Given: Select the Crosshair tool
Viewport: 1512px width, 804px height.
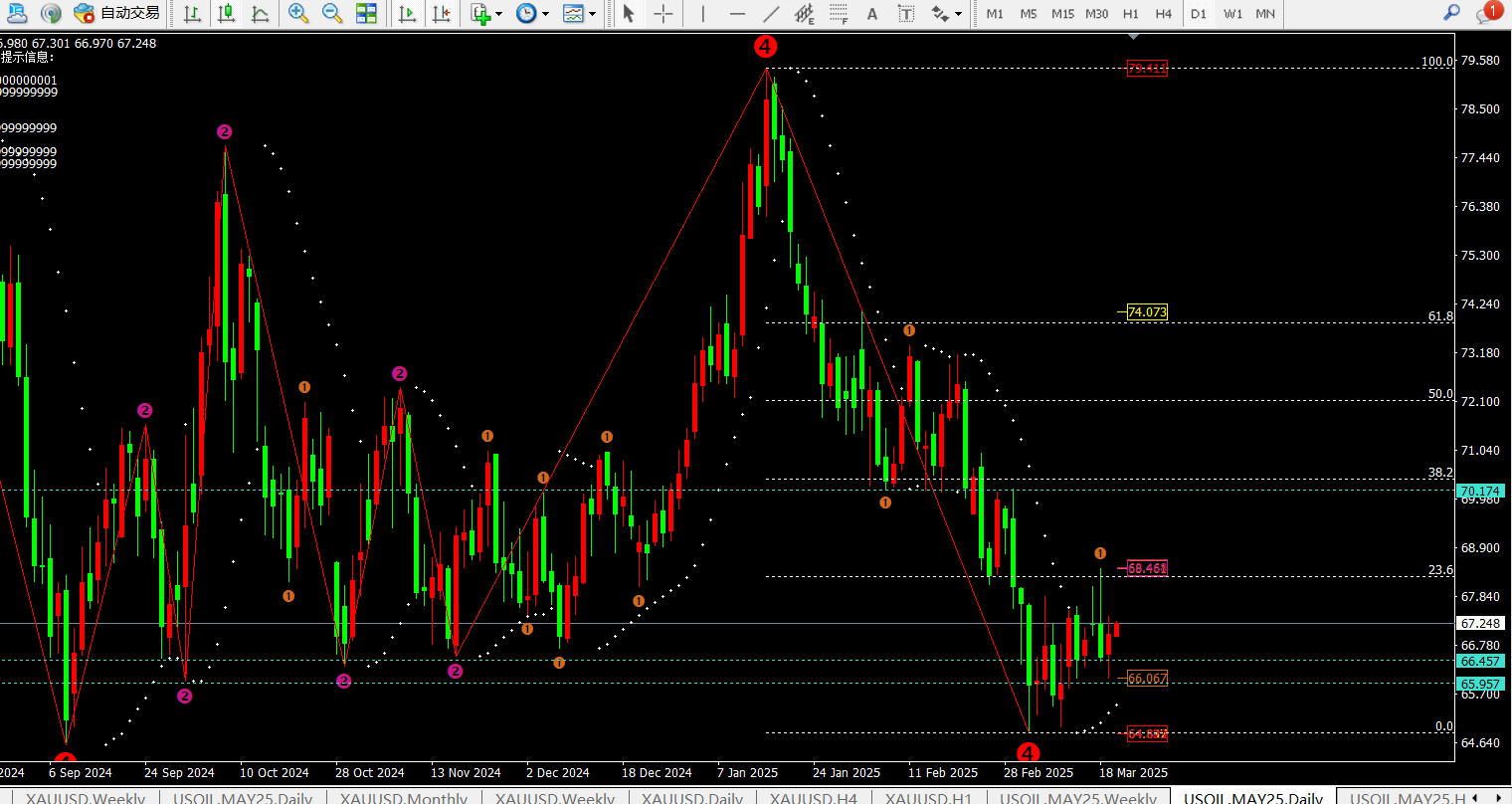Looking at the screenshot, I should (x=663, y=14).
